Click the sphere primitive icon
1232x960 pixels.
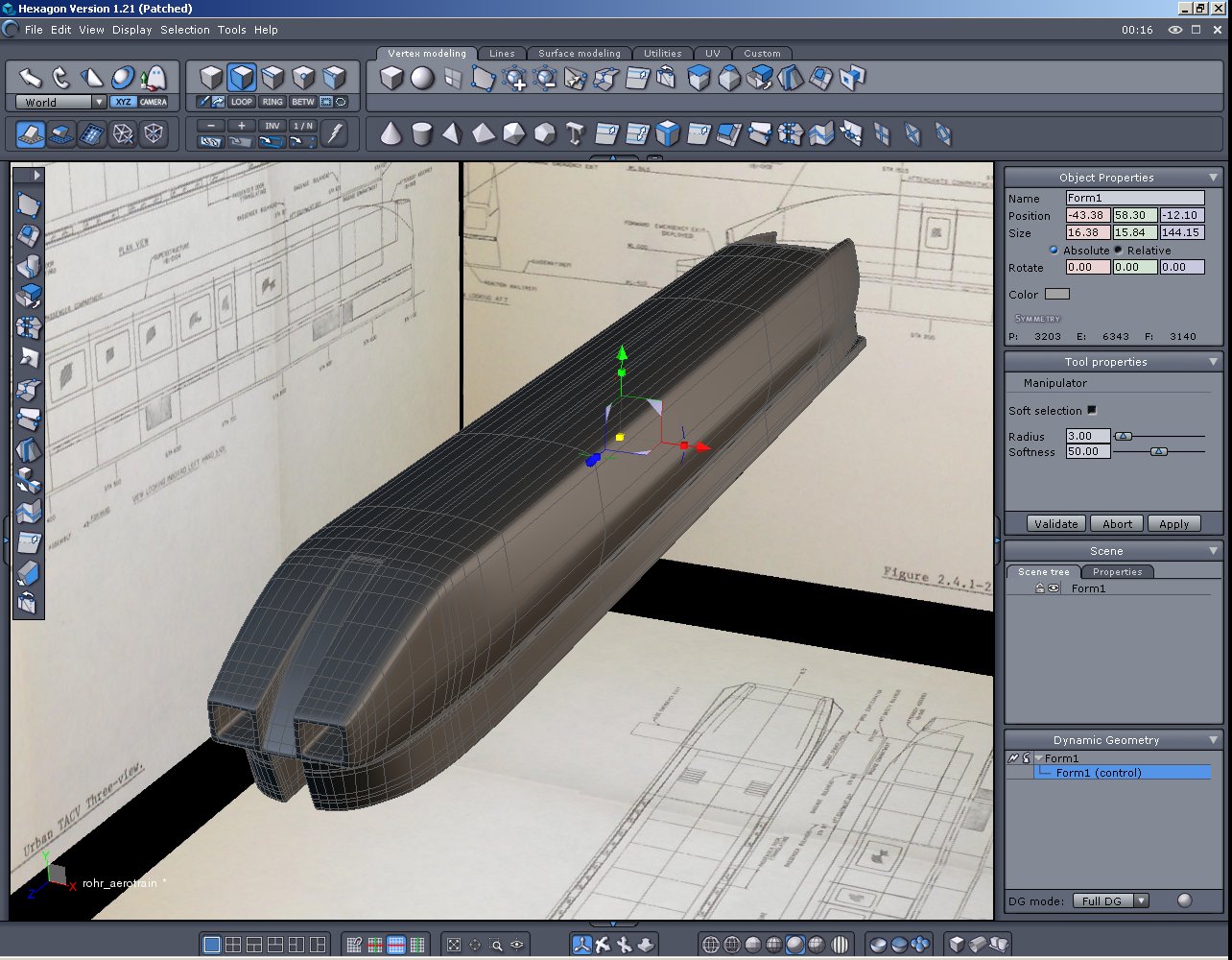tap(422, 78)
